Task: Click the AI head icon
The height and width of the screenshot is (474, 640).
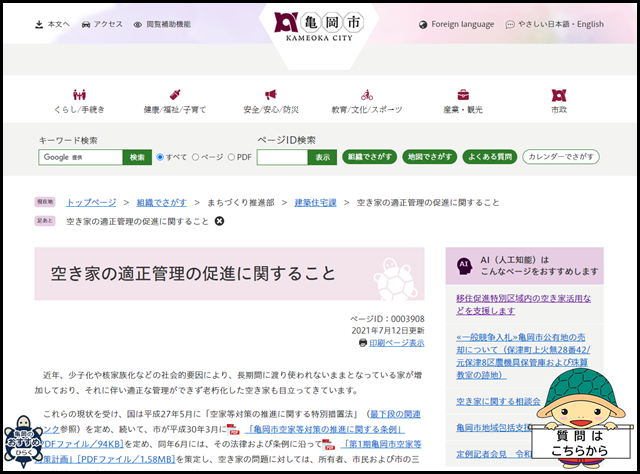Action: pos(464,266)
